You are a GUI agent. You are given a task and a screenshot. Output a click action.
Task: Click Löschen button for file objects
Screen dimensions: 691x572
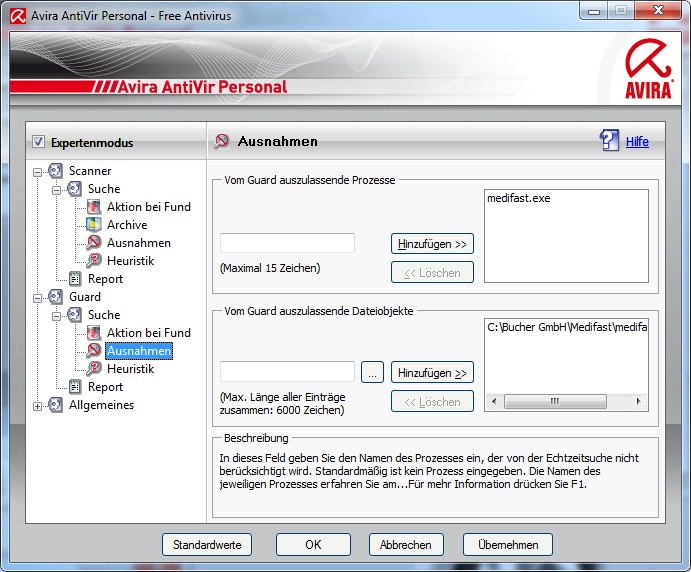coord(432,401)
